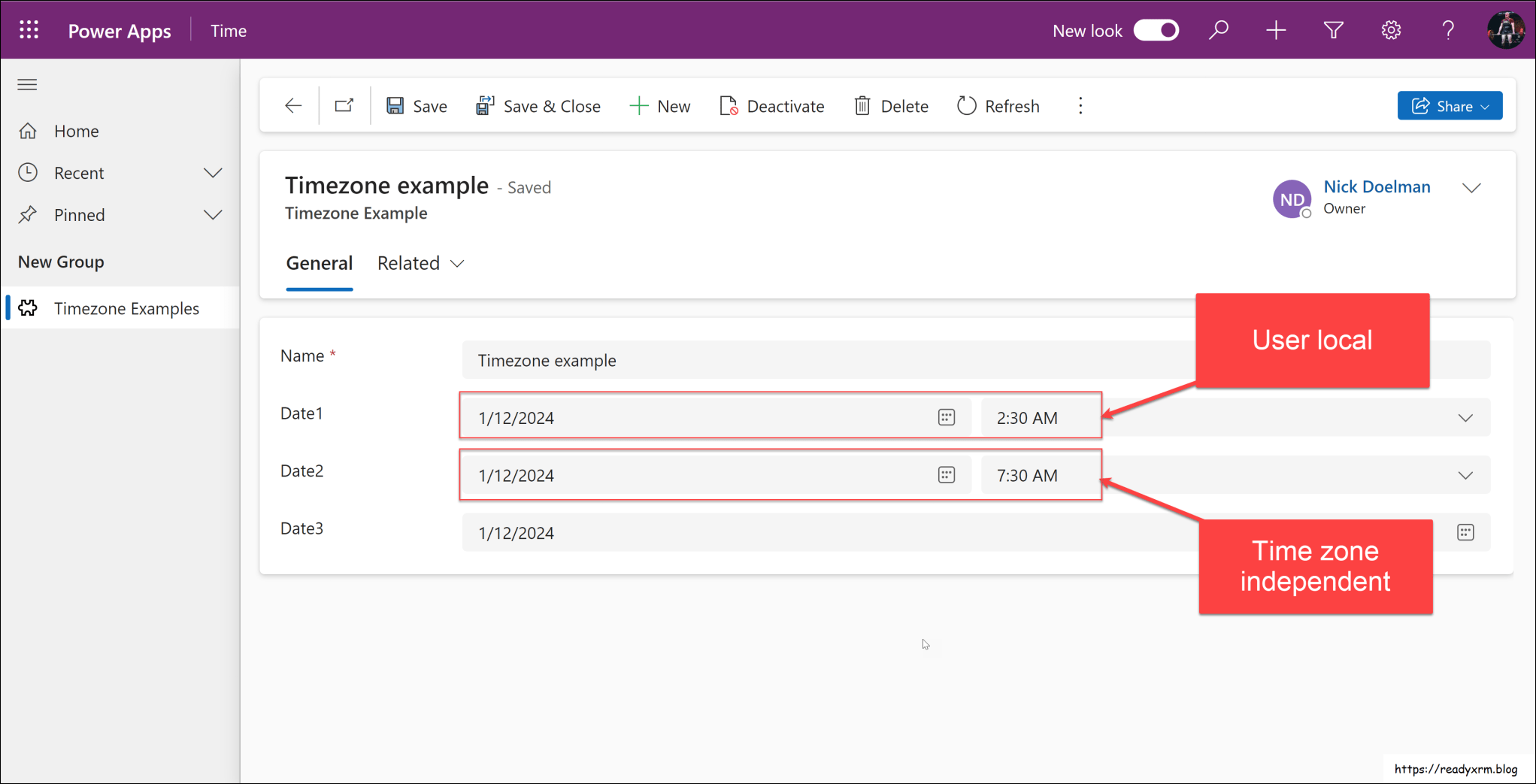Open the Date1 calendar picker icon
Viewport: 1536px width, 784px height.
tap(946, 416)
